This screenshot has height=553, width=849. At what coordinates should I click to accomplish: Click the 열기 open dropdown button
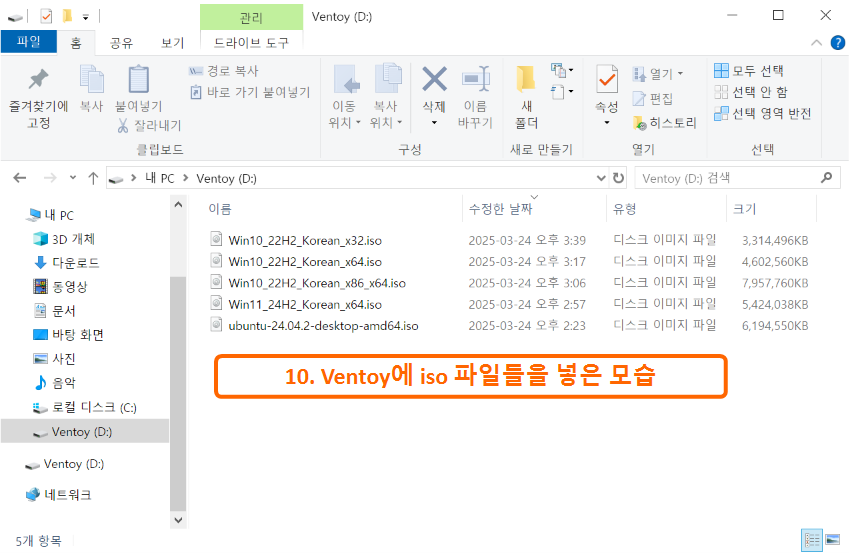click(658, 74)
